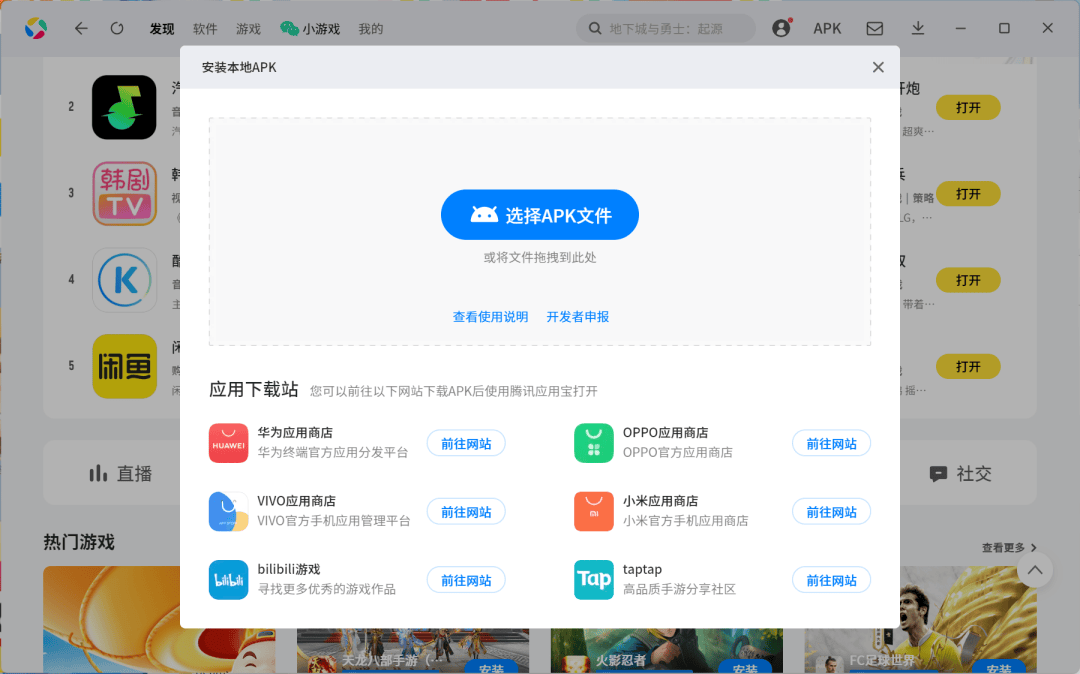Refresh the page with the reload icon
Viewport: 1080px width, 674px height.
(117, 28)
